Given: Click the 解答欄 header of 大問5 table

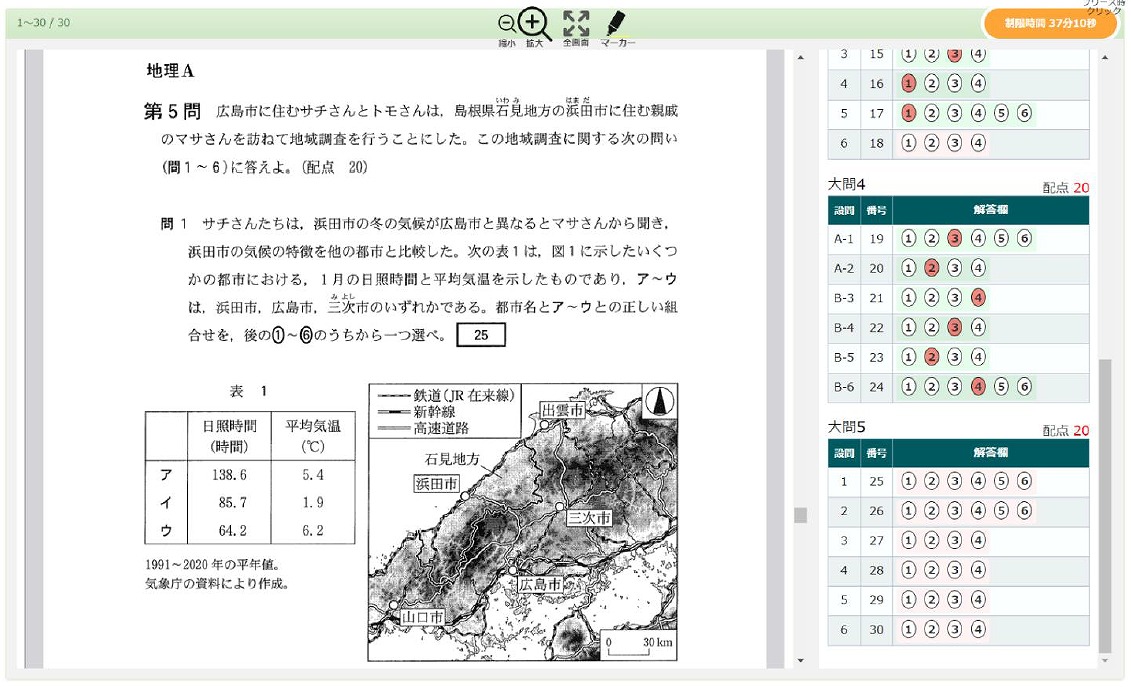Looking at the screenshot, I should [990, 452].
